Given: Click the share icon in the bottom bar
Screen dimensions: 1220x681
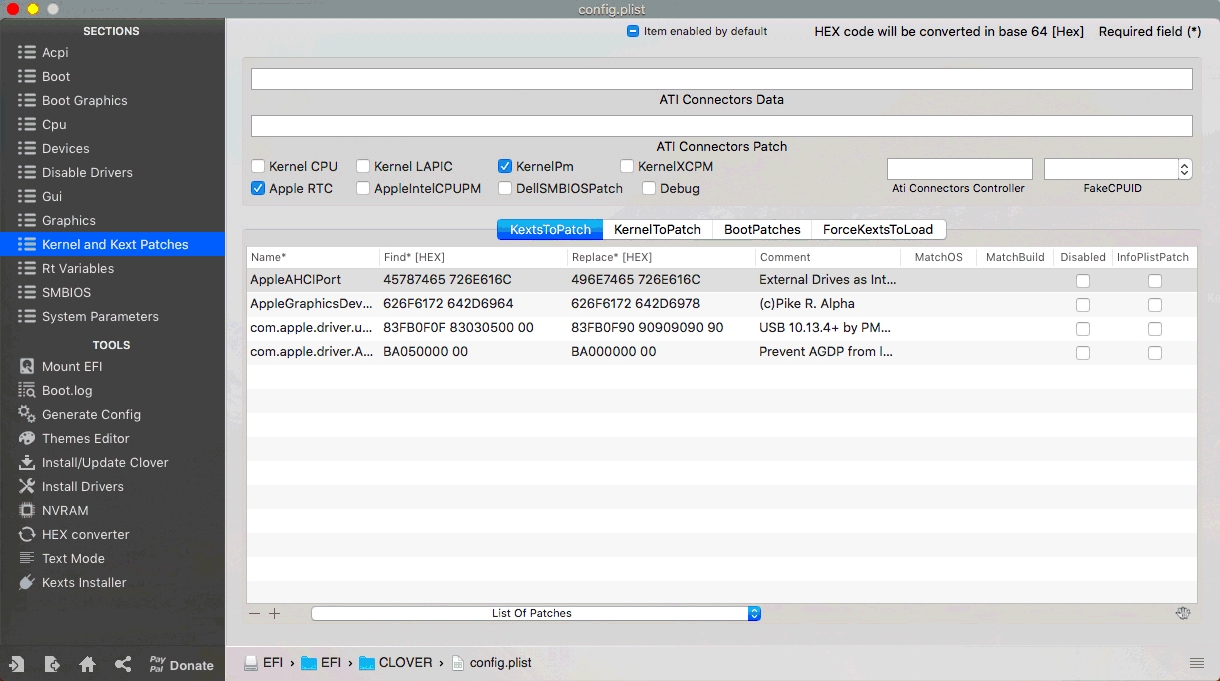Looking at the screenshot, I should pos(122,663).
